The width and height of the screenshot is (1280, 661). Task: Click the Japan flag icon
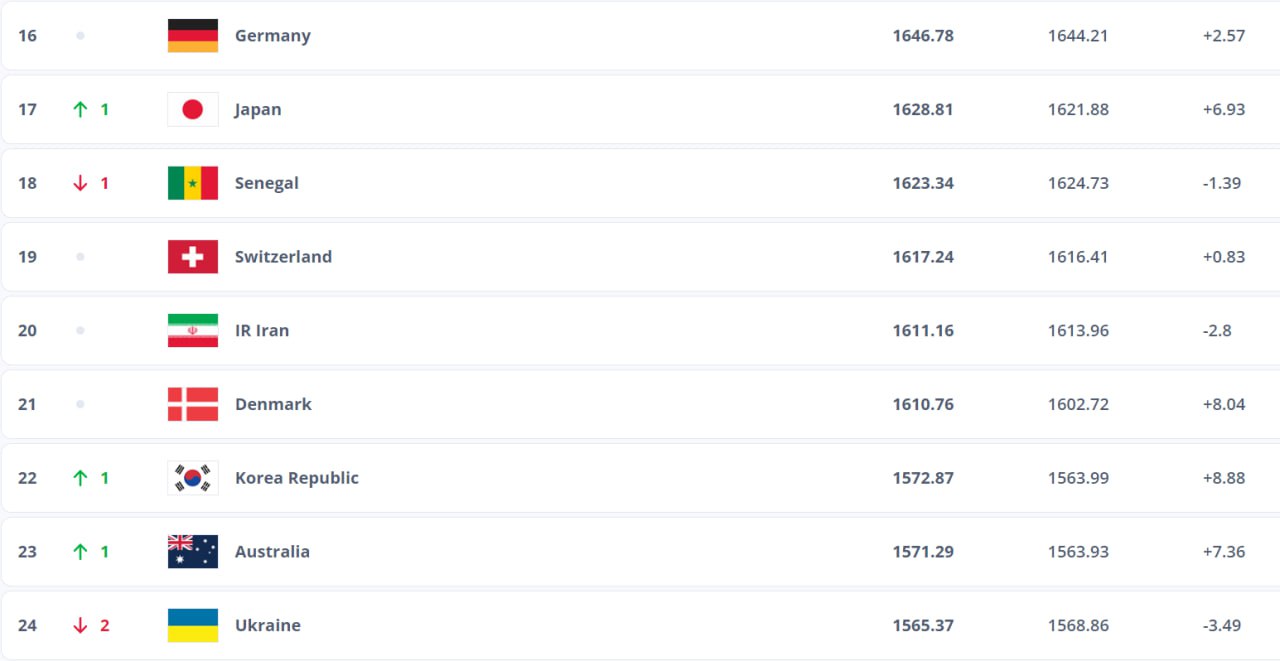pyautogui.click(x=193, y=110)
